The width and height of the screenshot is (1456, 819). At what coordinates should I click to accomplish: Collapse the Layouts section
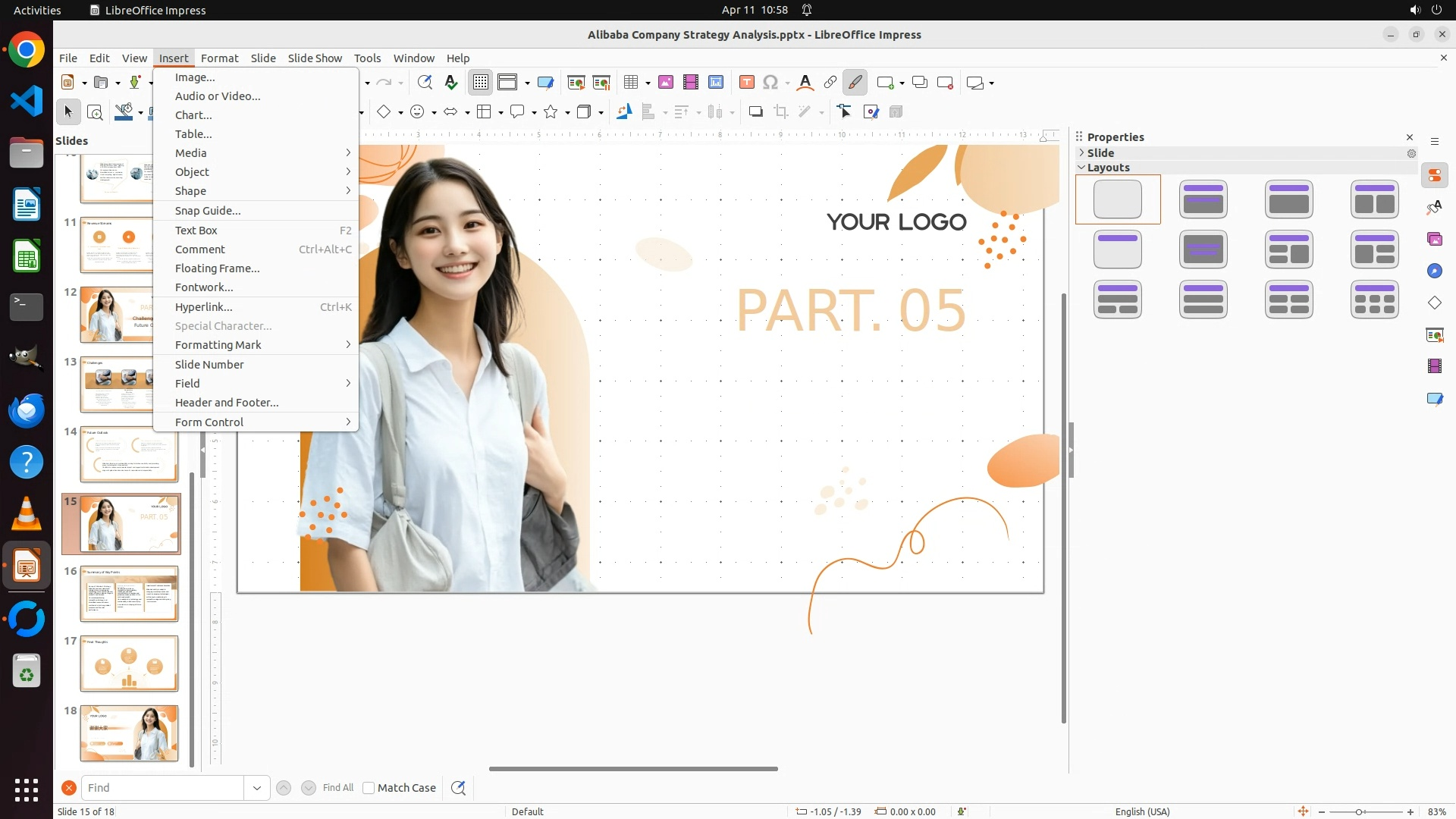pyautogui.click(x=1108, y=168)
